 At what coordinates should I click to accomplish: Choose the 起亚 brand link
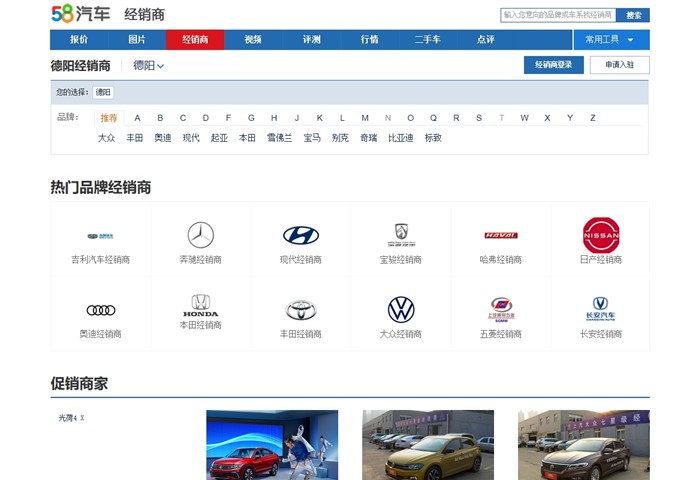click(219, 138)
